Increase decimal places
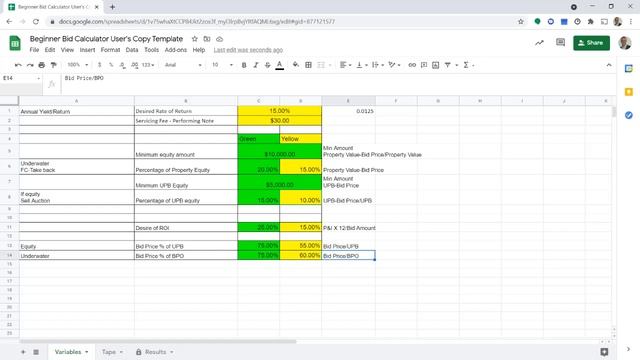The image size is (640, 360). (x=134, y=65)
